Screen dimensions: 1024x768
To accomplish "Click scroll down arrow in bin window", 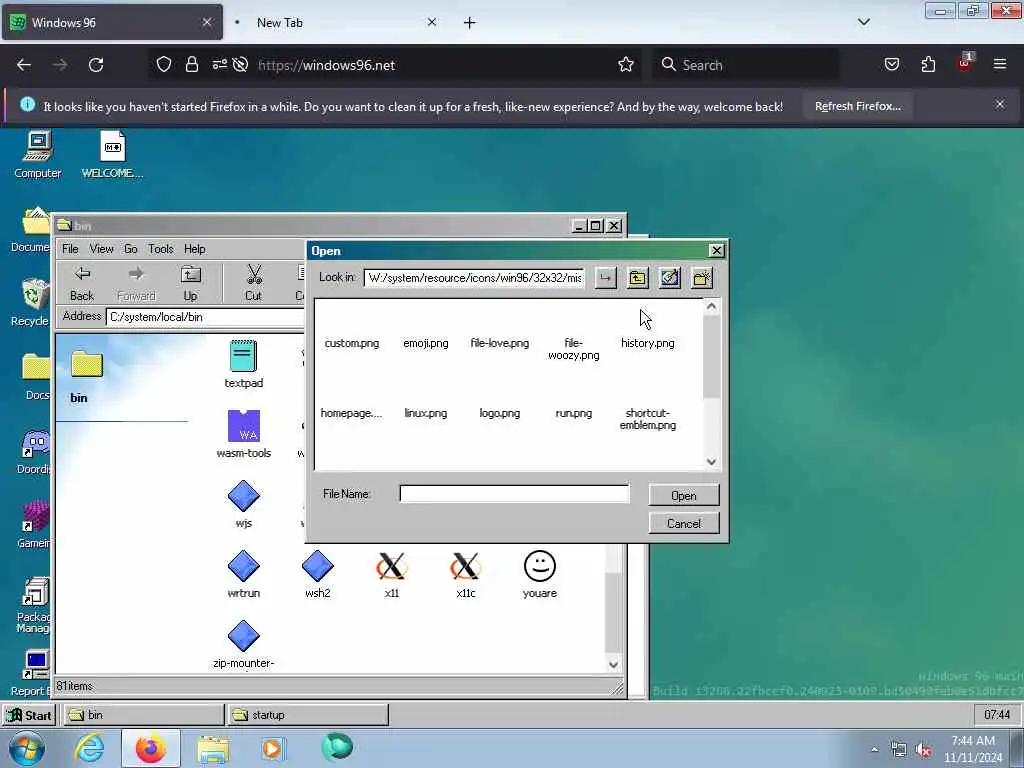I will (613, 664).
